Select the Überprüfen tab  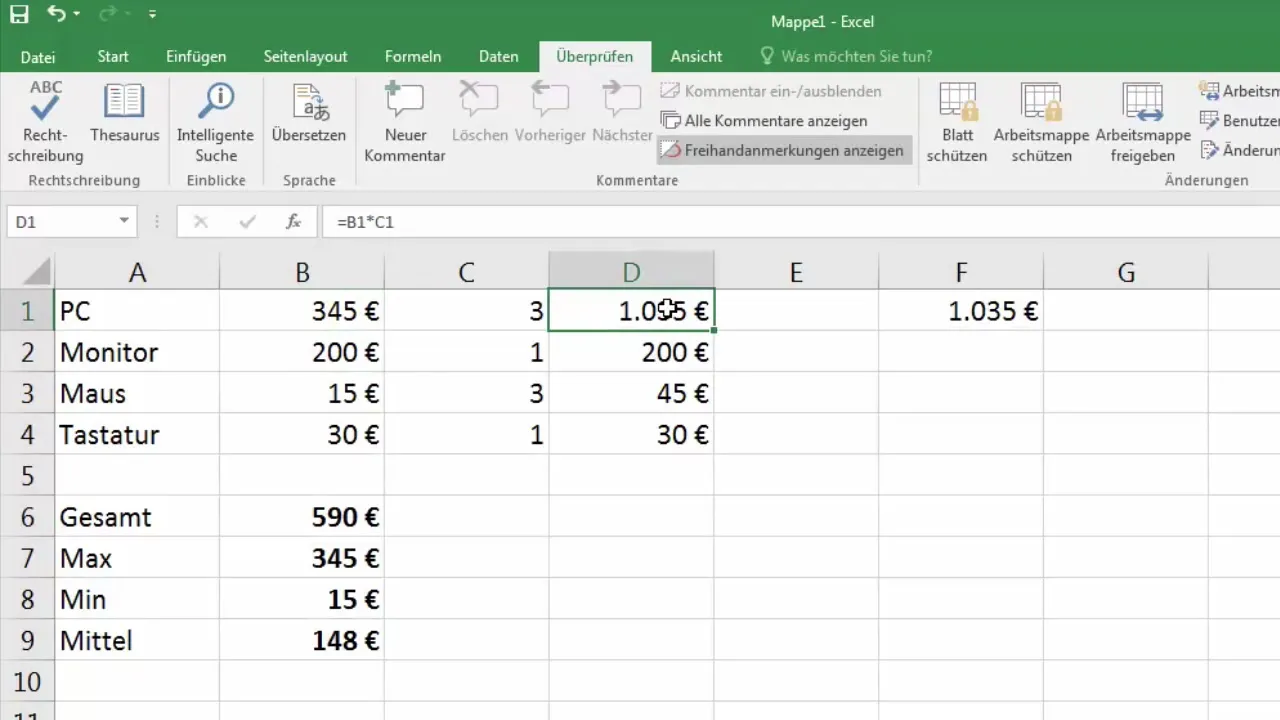click(595, 57)
